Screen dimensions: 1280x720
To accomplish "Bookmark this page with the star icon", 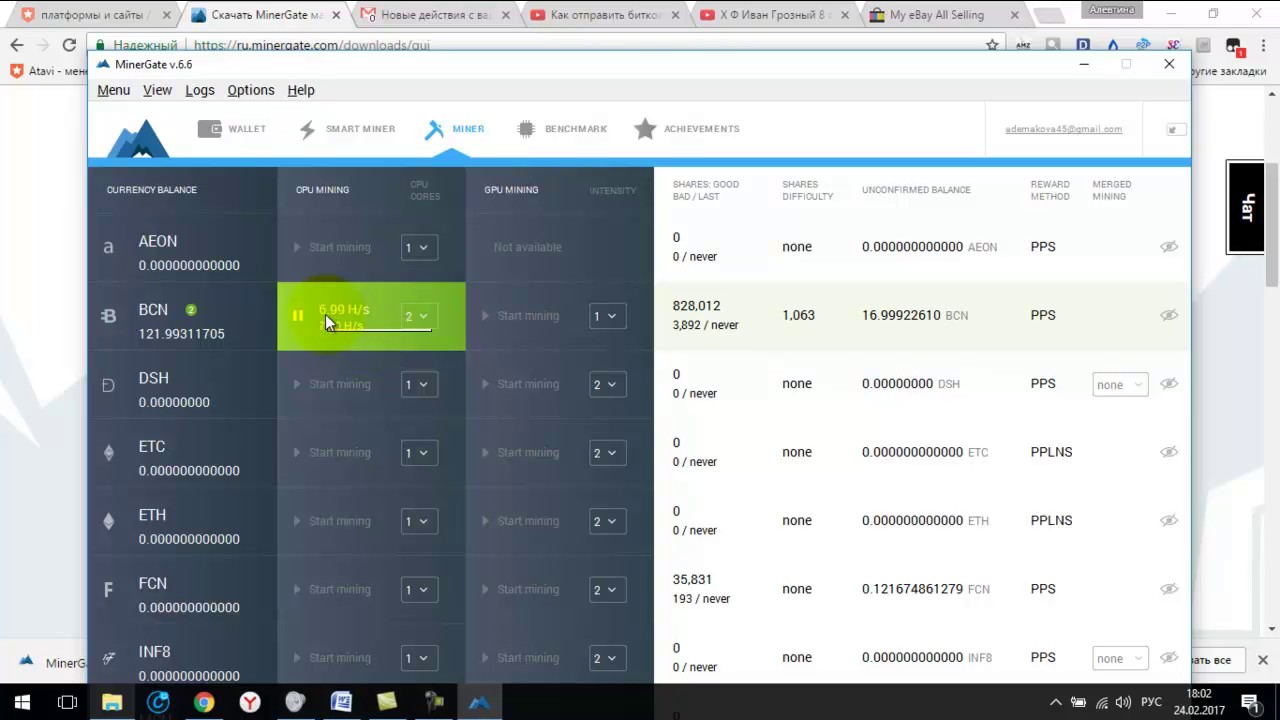I will (992, 45).
